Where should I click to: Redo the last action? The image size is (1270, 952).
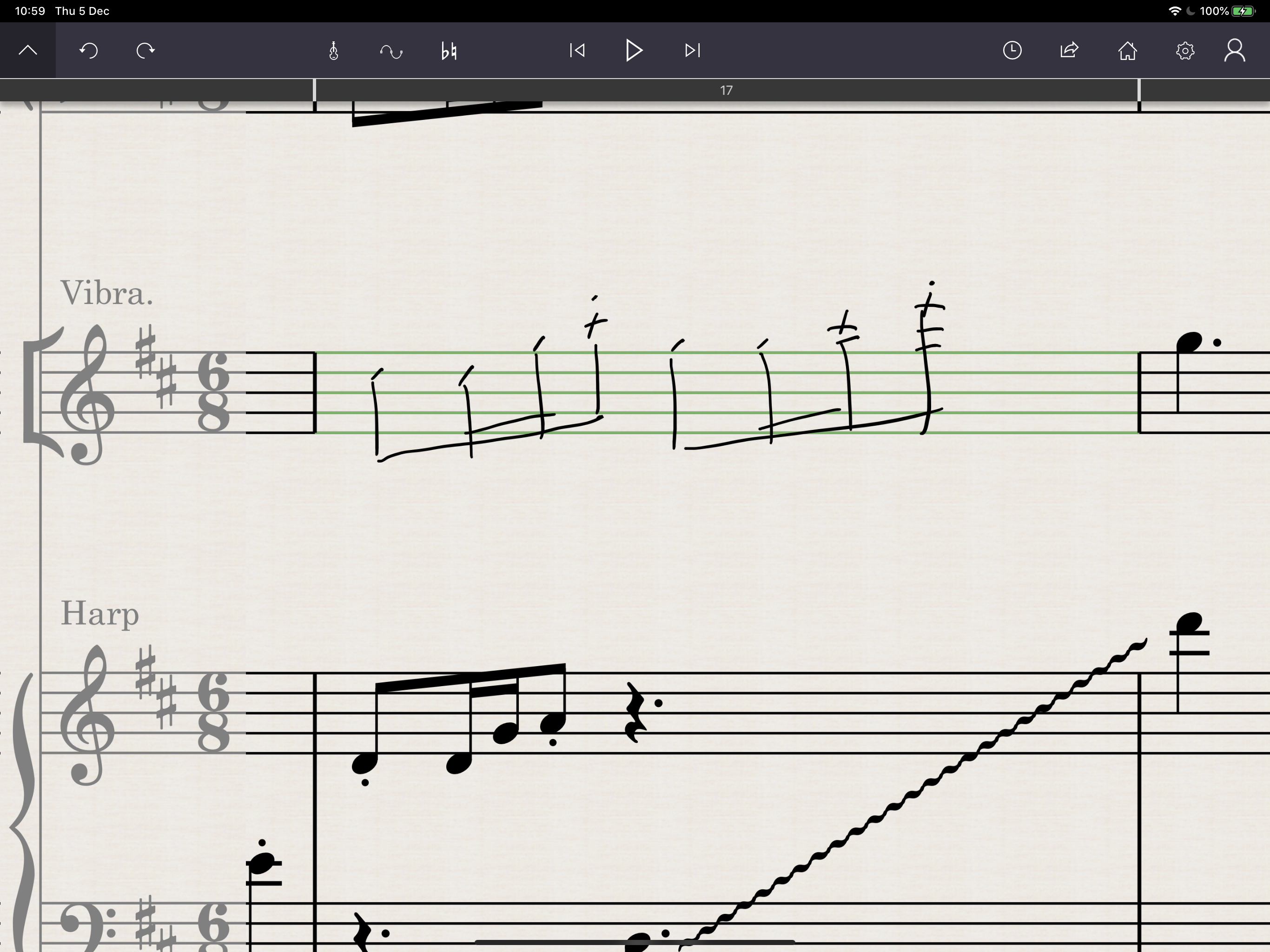coord(146,51)
